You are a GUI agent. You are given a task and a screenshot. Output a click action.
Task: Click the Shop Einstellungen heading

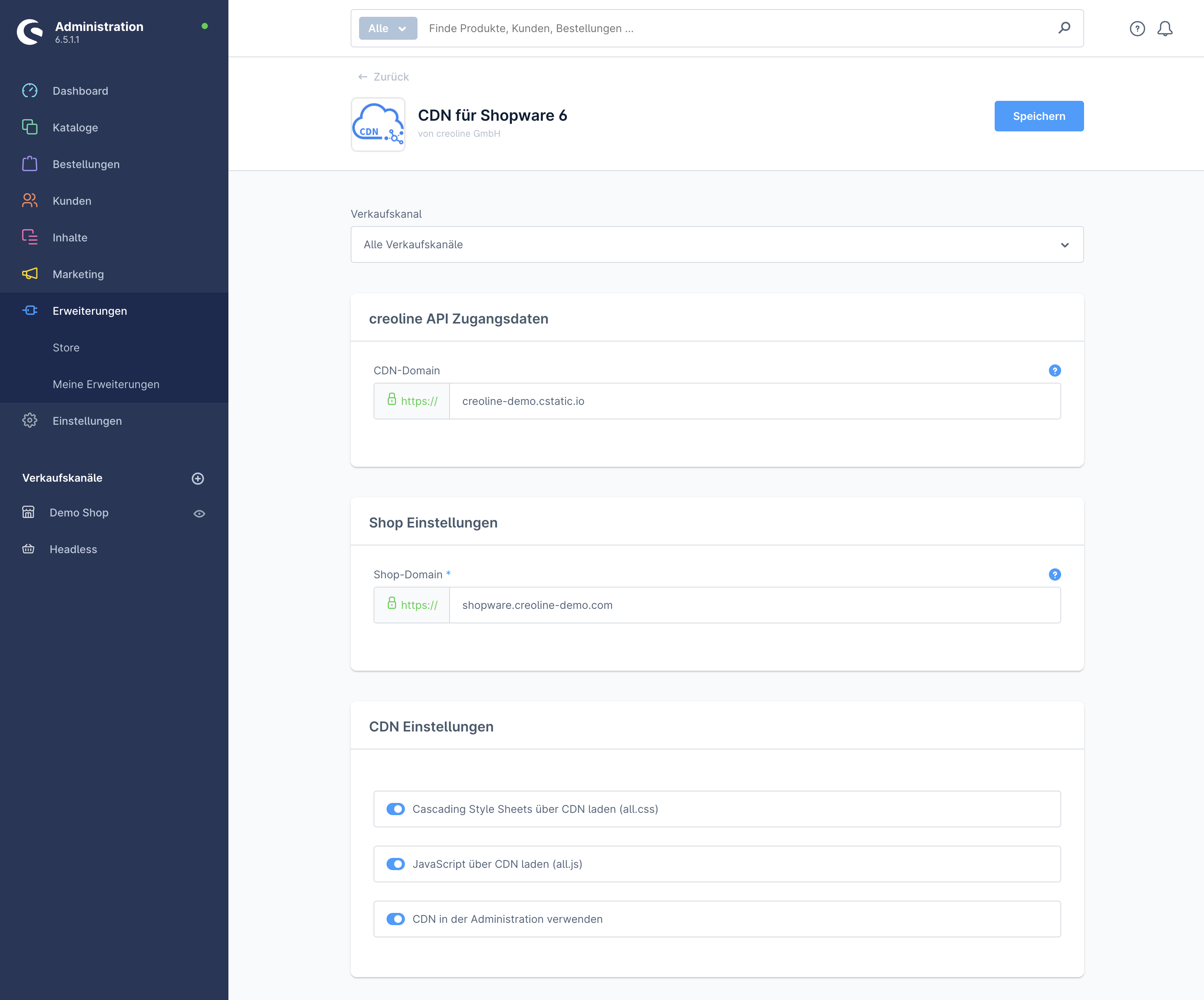tap(434, 523)
